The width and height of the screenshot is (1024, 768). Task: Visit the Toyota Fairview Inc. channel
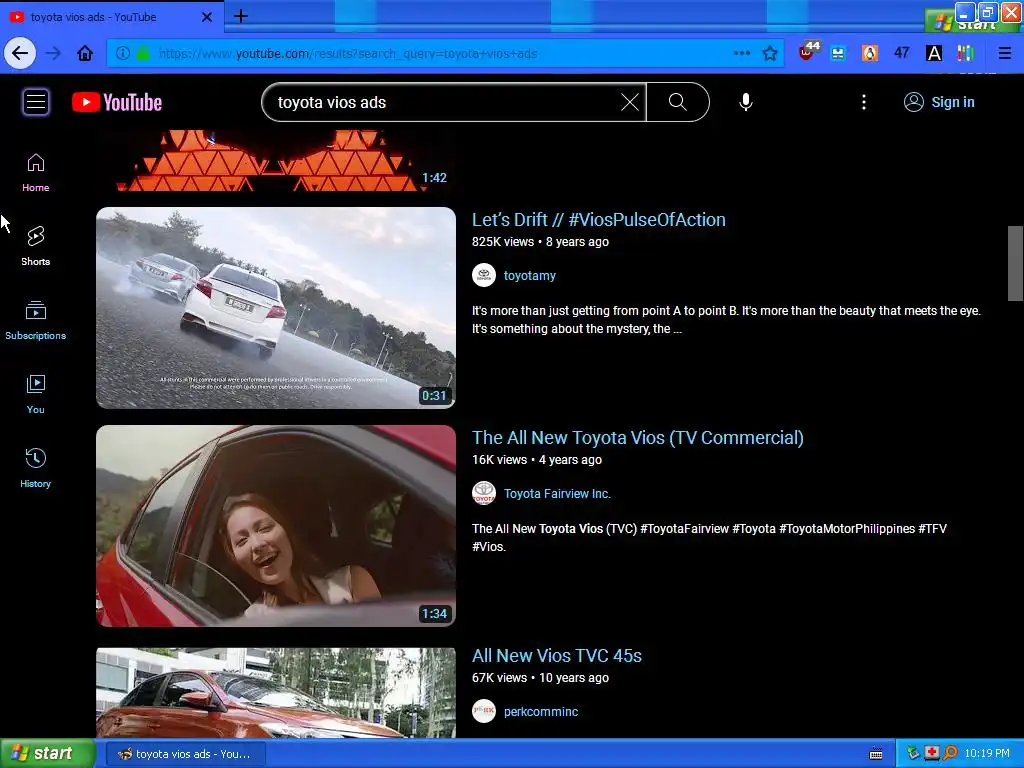coord(557,494)
